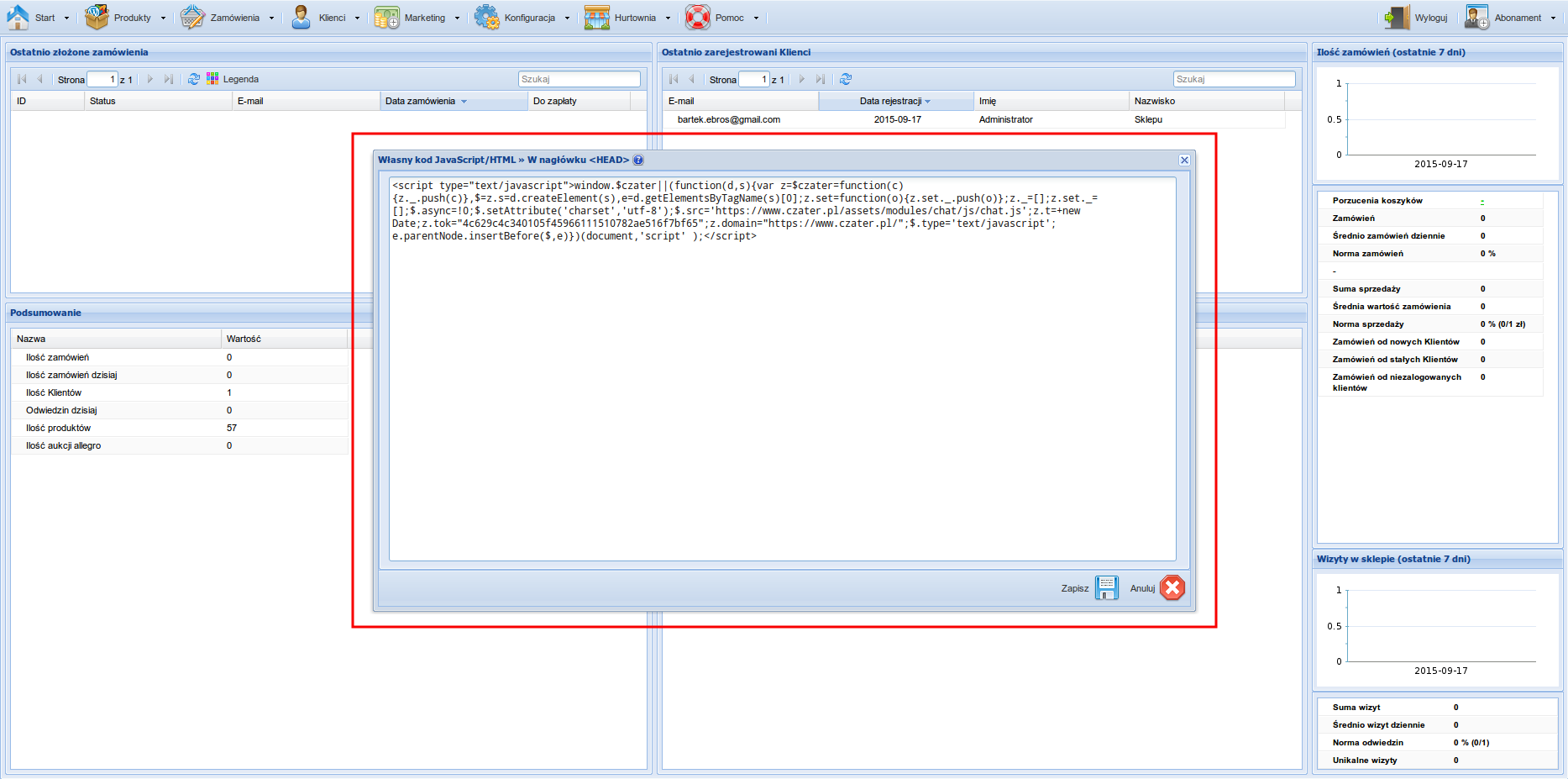Click the red Anuluj cross icon

[1172, 587]
